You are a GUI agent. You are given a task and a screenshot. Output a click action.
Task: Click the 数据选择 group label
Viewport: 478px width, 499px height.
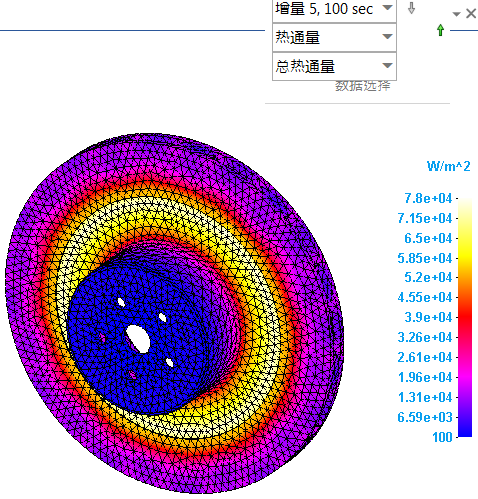363,86
